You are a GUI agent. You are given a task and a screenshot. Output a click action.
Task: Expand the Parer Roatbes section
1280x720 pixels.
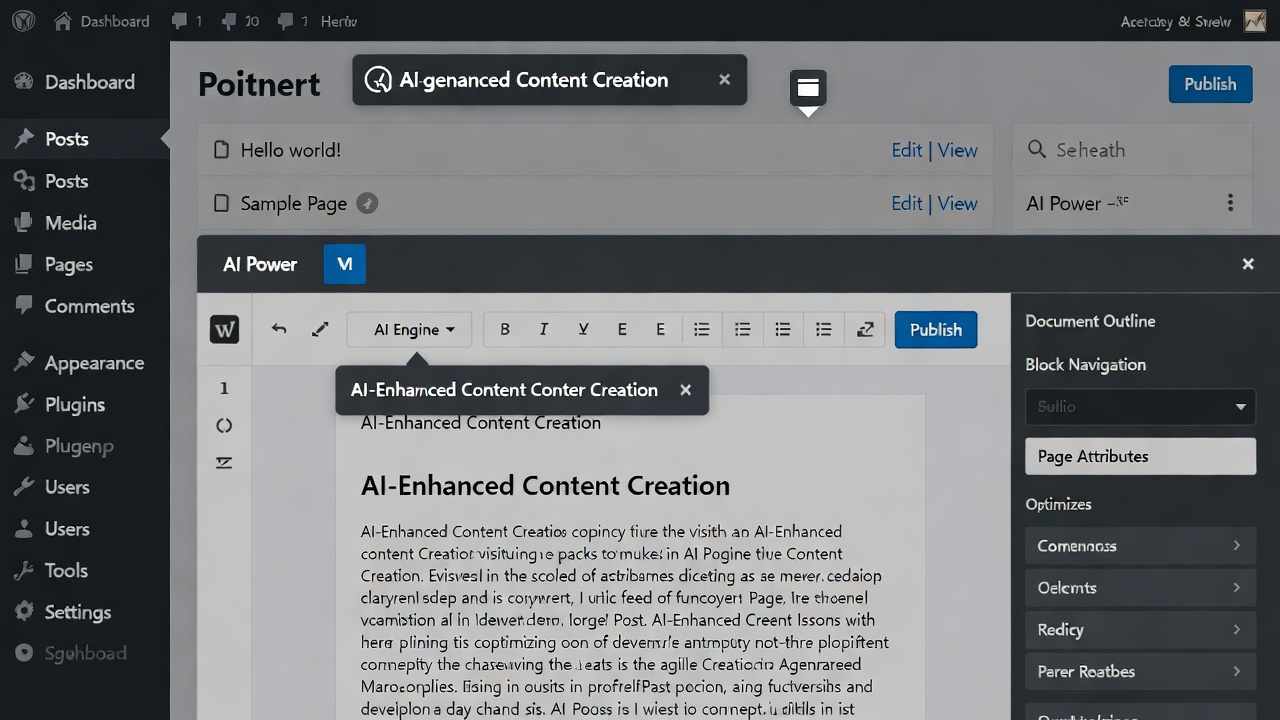(1140, 672)
